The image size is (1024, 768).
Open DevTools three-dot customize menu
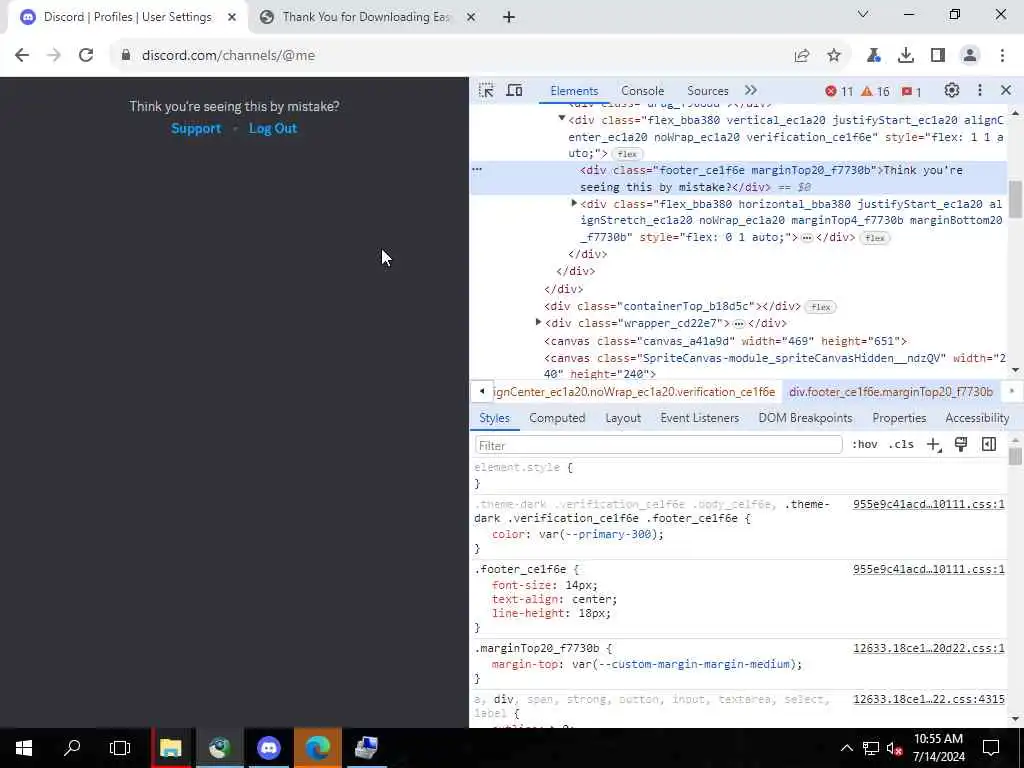pos(980,91)
